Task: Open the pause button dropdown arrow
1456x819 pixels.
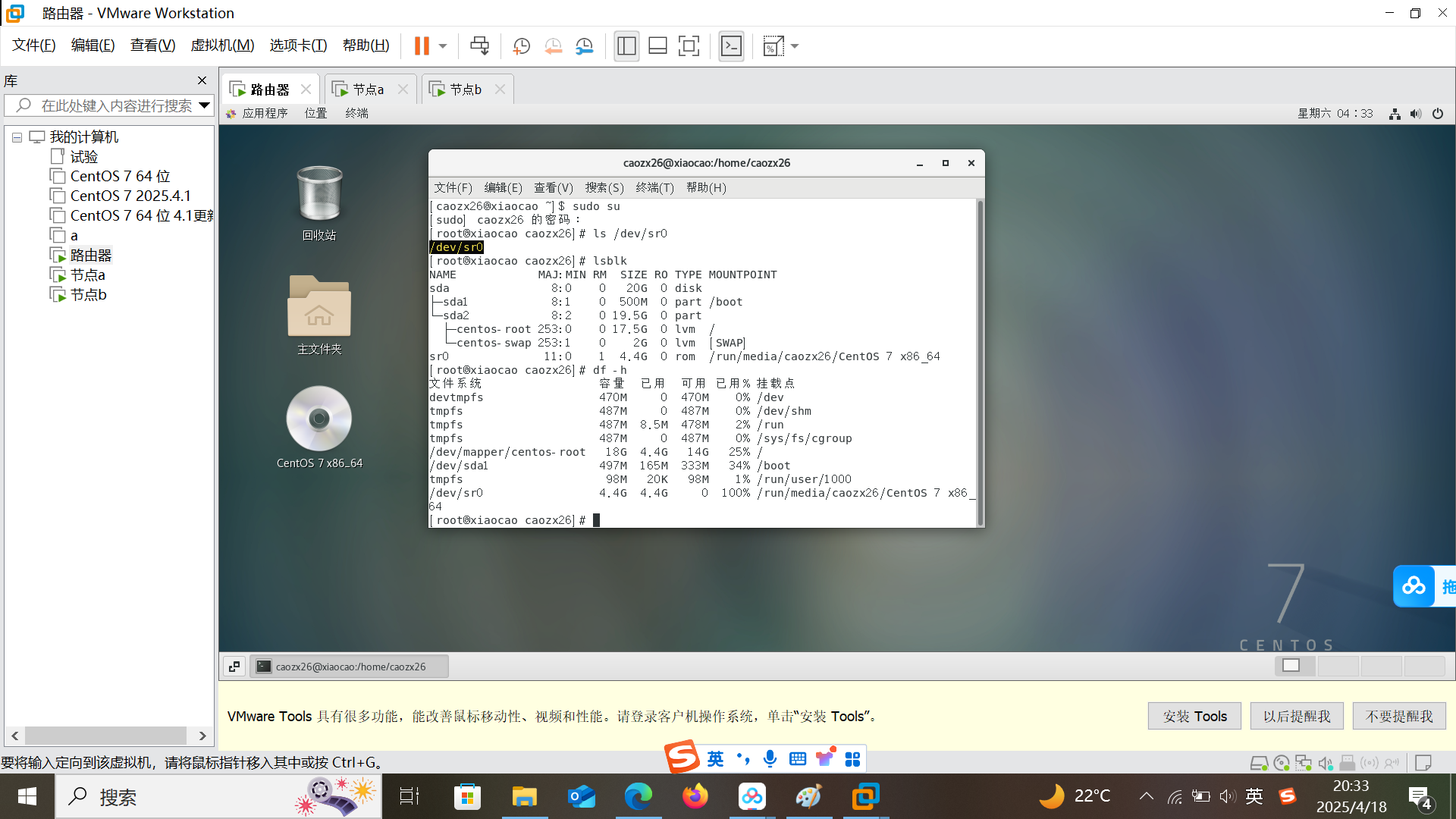Action: pos(443,46)
